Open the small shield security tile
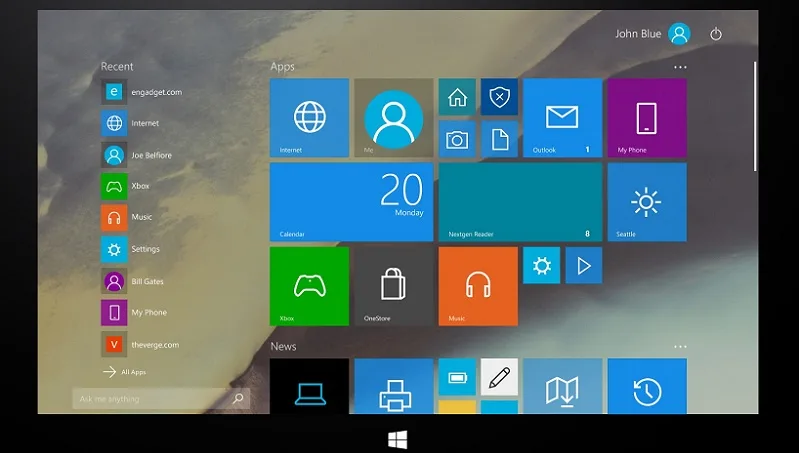 (x=499, y=97)
